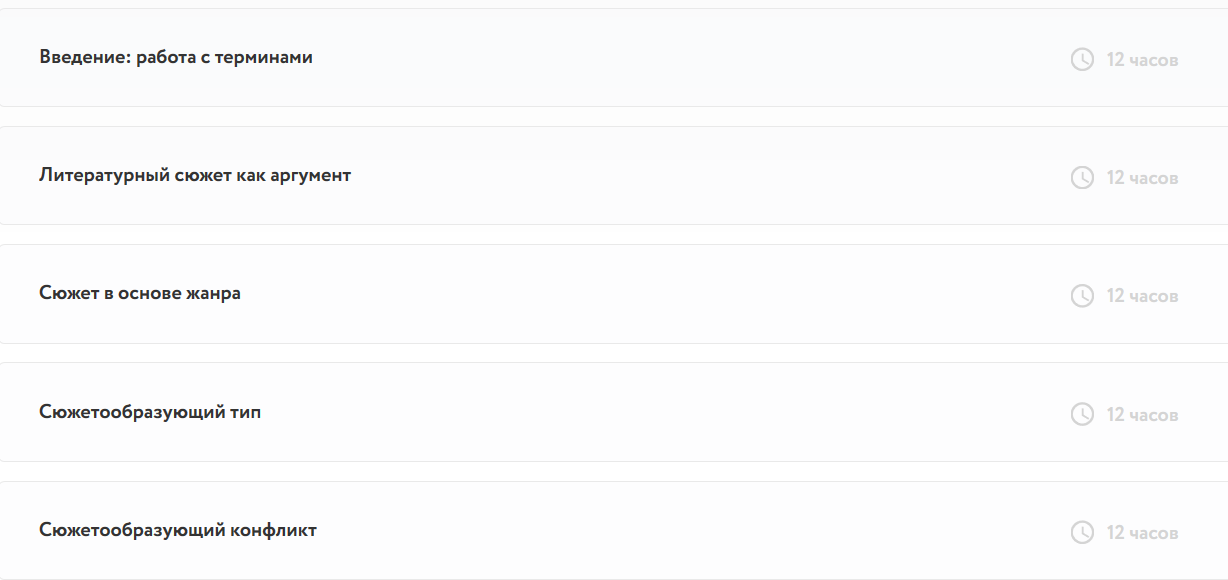Select the "Сюжетообразующий конфликт" title text
This screenshot has height=580, width=1228.
[x=178, y=530]
